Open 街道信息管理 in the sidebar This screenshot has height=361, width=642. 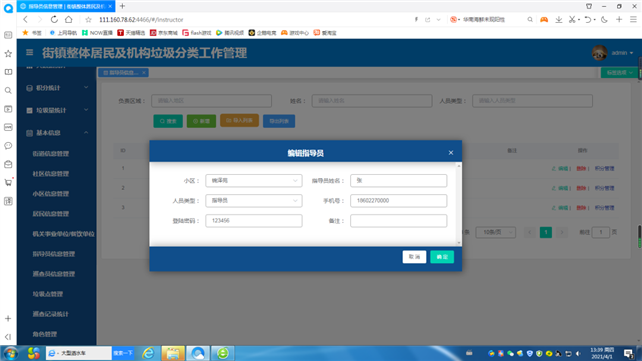pos(51,153)
